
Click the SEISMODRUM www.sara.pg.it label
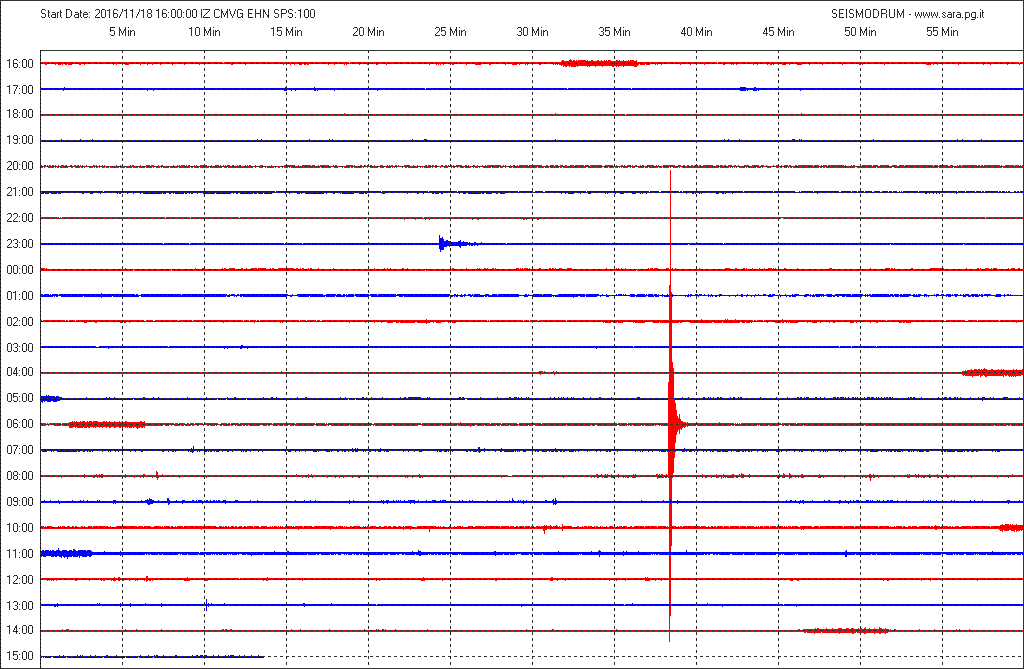(907, 14)
